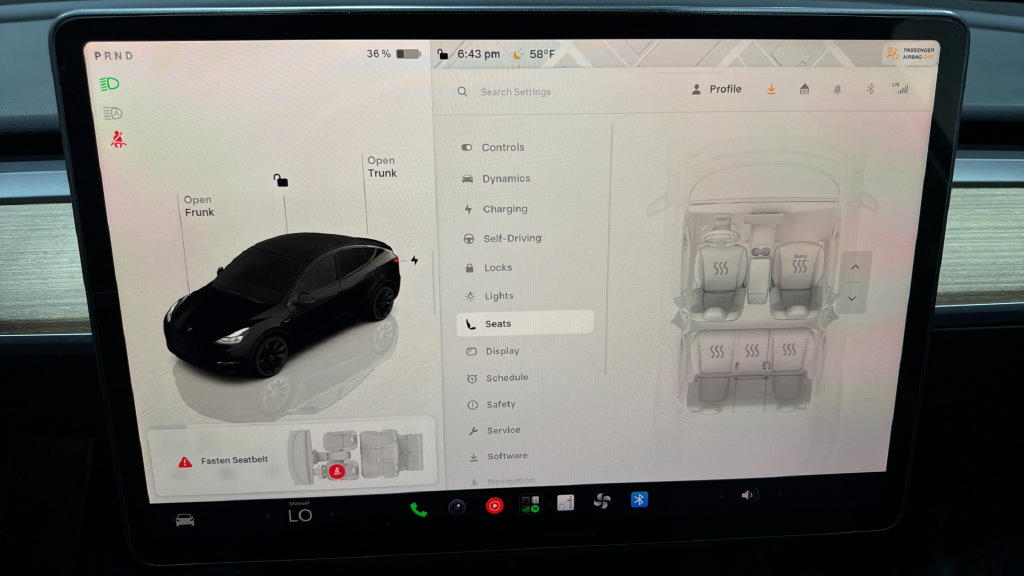Screen dimensions: 1024x576
Task: Tap the seat occupancy diagram thumbnail
Action: 356,456
